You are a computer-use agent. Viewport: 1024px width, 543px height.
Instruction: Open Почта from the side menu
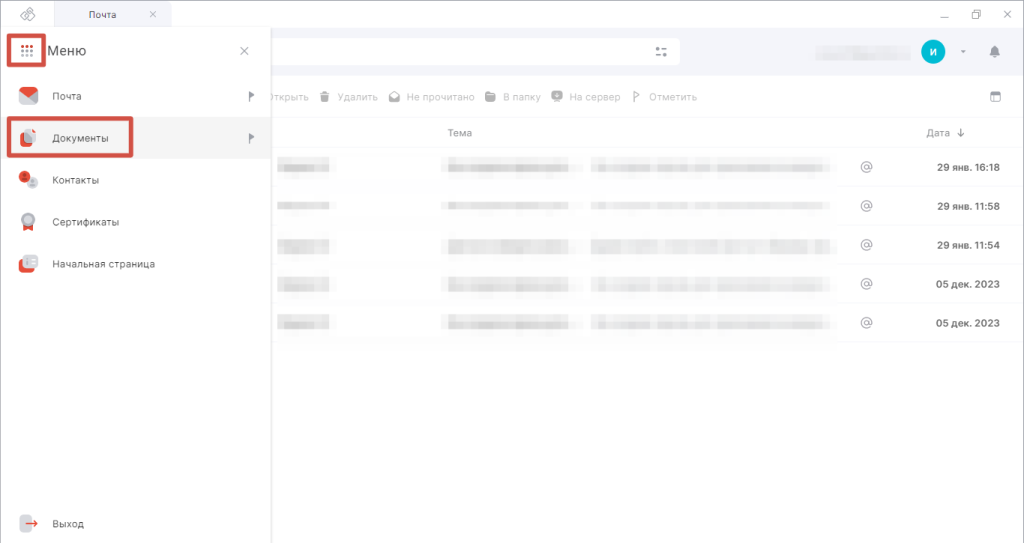click(67, 96)
